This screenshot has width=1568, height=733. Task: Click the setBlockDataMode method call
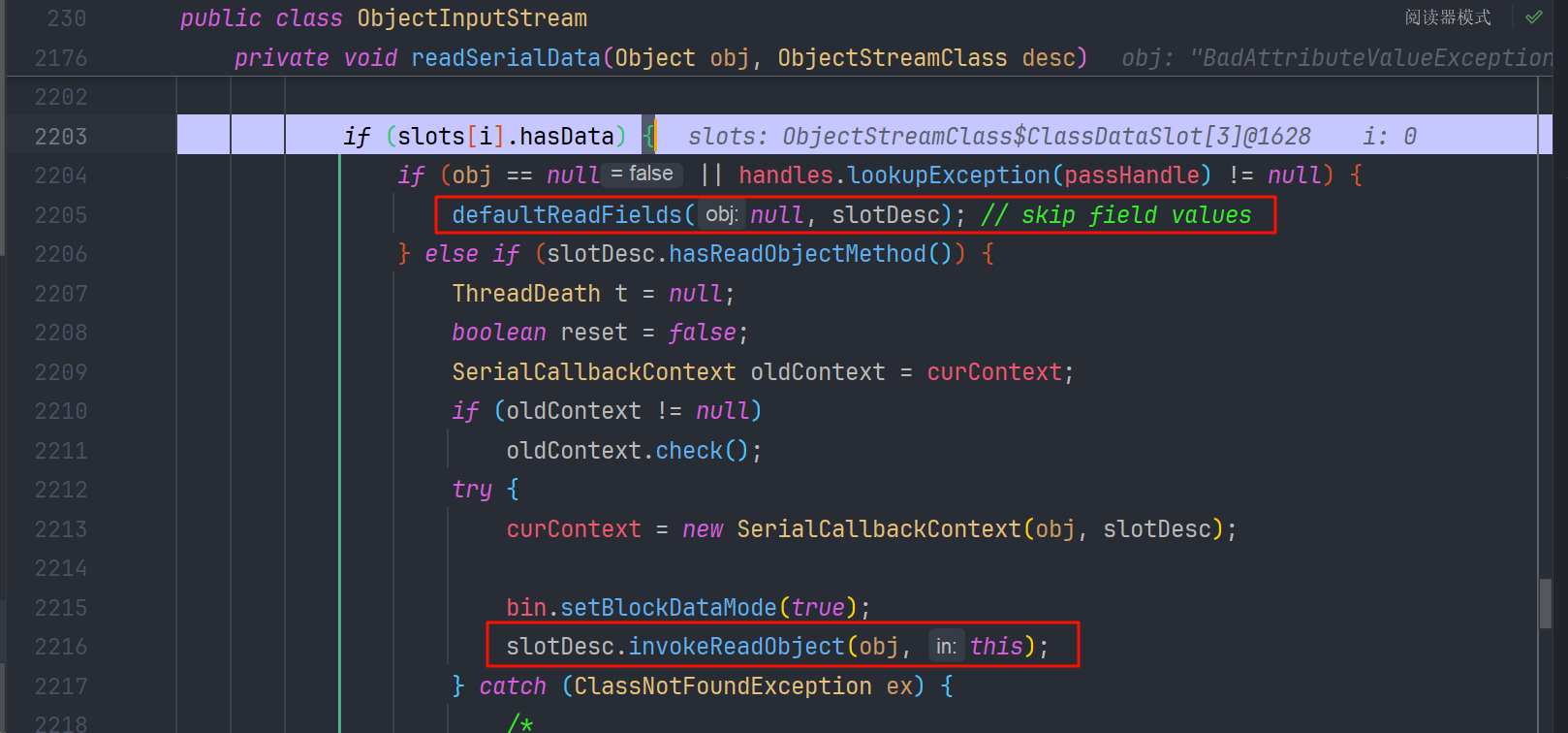tap(669, 608)
